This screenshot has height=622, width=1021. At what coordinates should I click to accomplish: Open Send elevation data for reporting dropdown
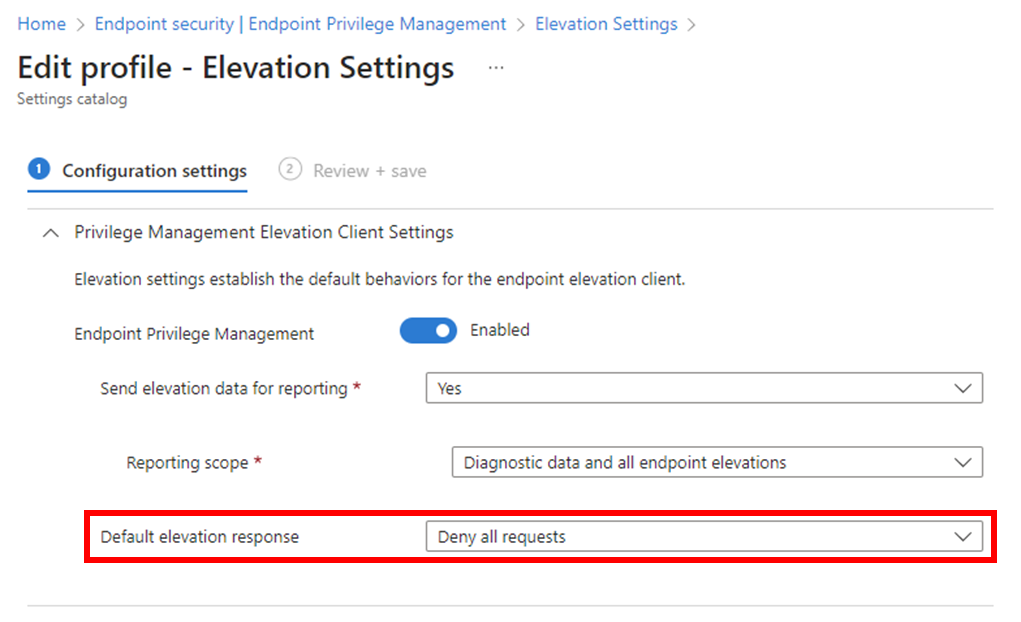click(703, 388)
